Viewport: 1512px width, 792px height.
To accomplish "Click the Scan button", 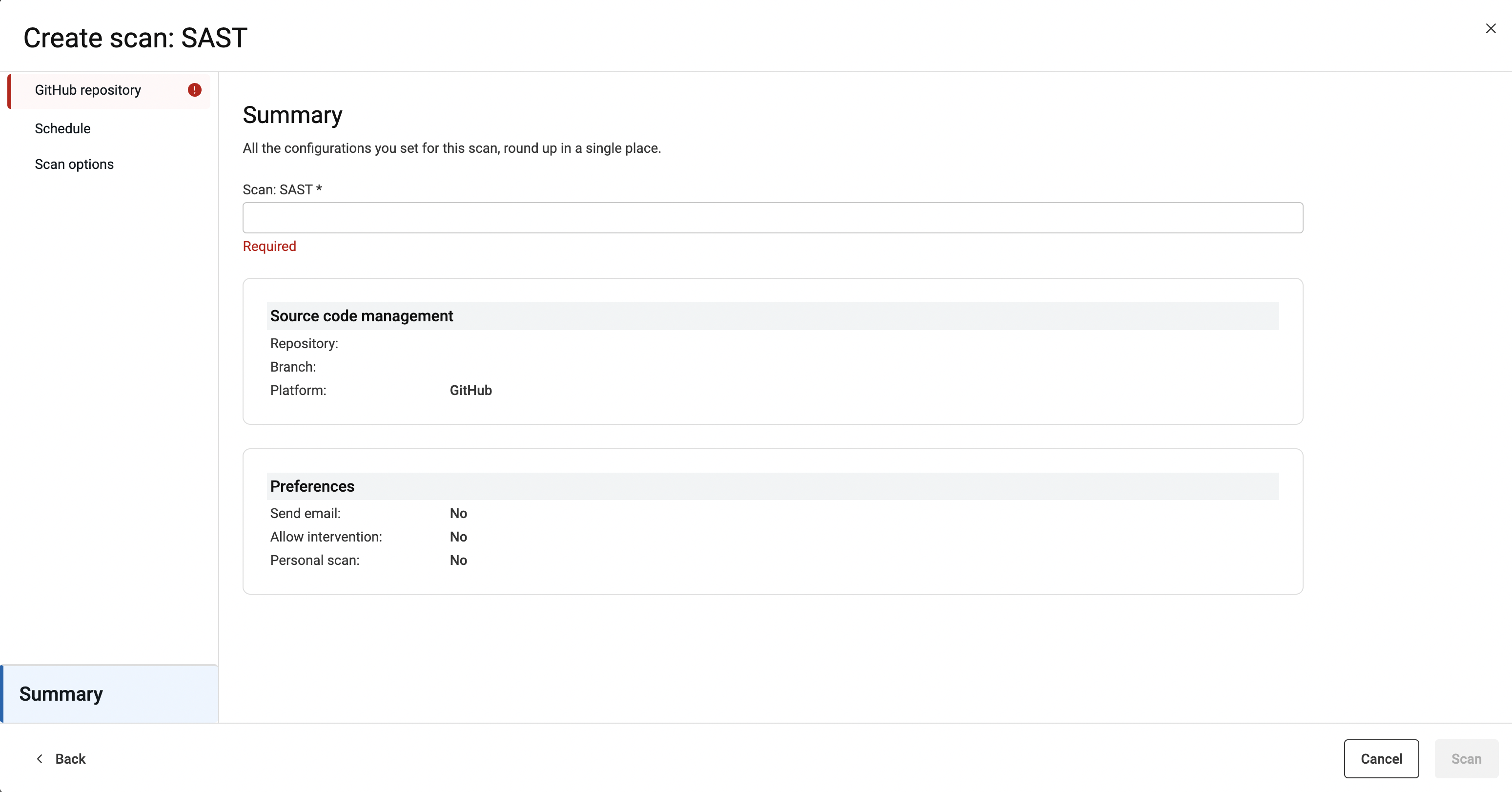I will coord(1466,758).
